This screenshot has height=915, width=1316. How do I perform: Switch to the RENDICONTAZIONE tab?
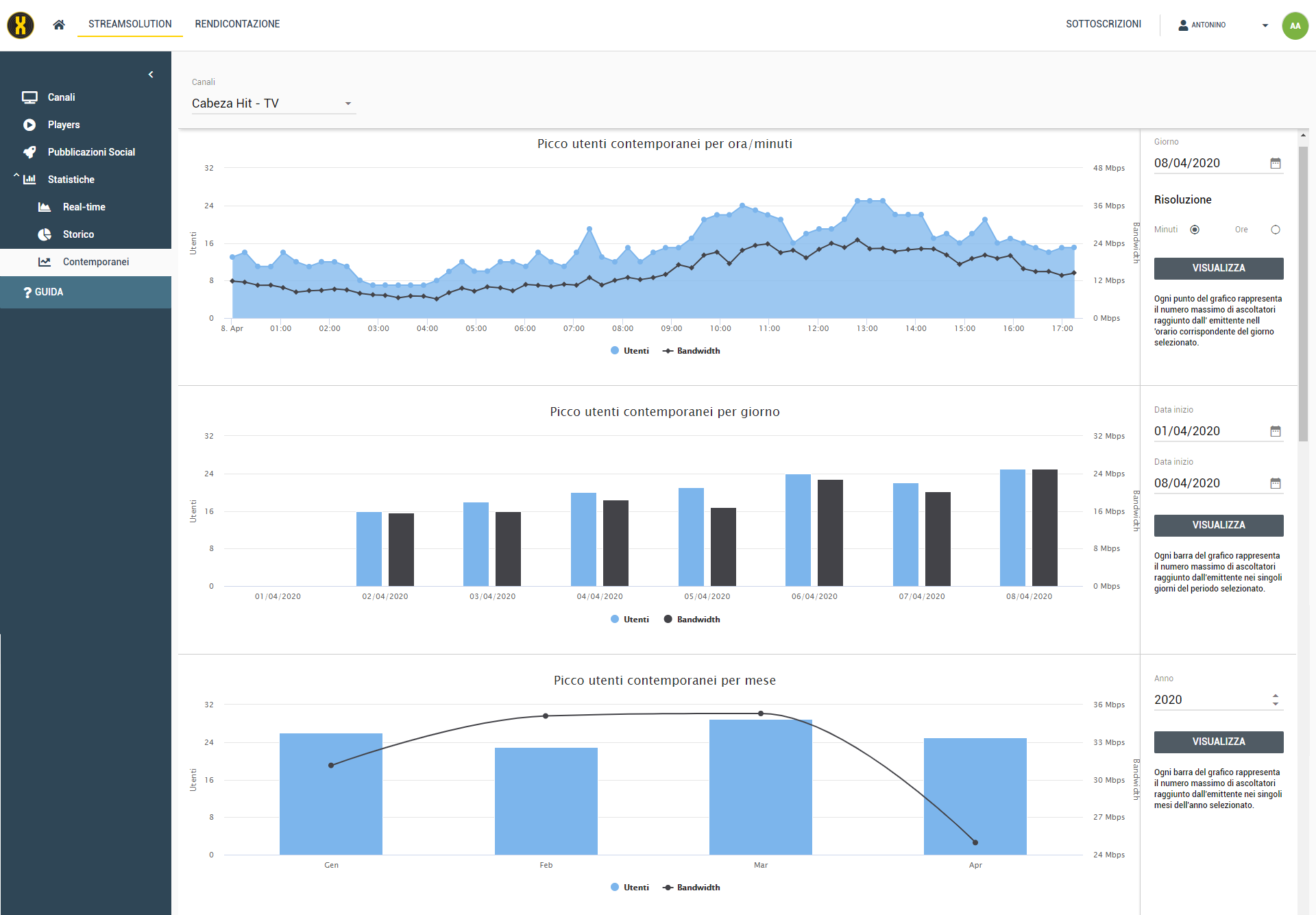237,24
